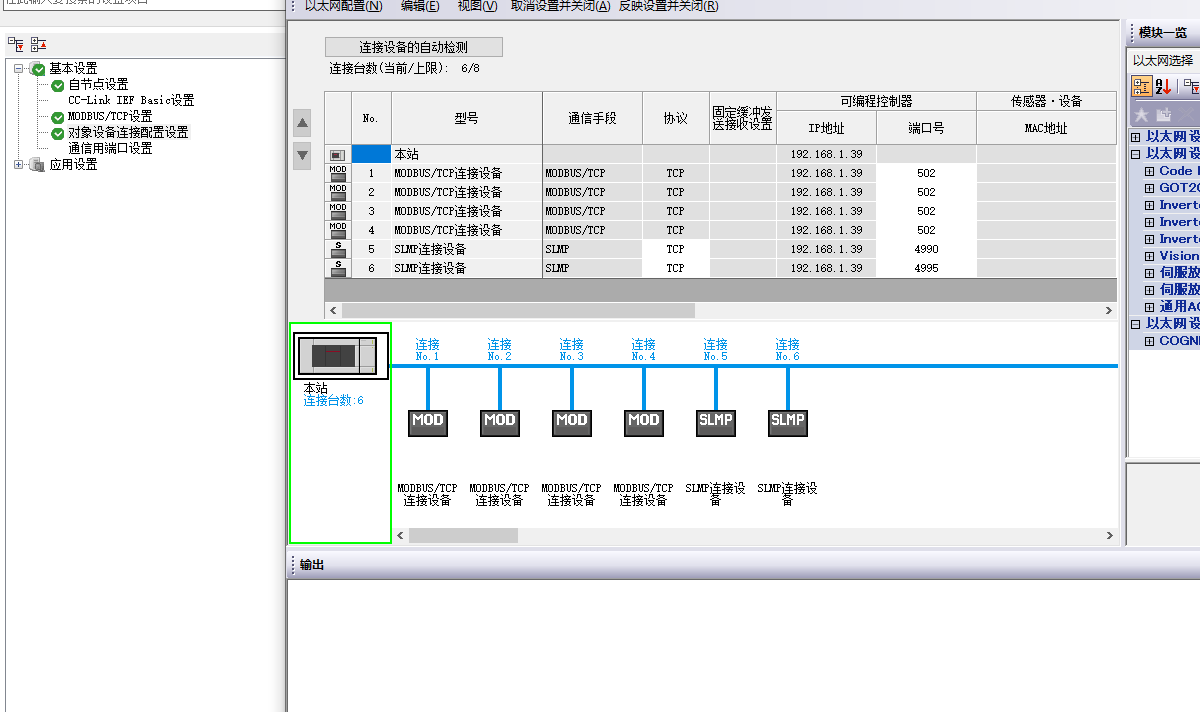Collapse the 基本设置 tree node
1200x712 pixels.
[19, 69]
